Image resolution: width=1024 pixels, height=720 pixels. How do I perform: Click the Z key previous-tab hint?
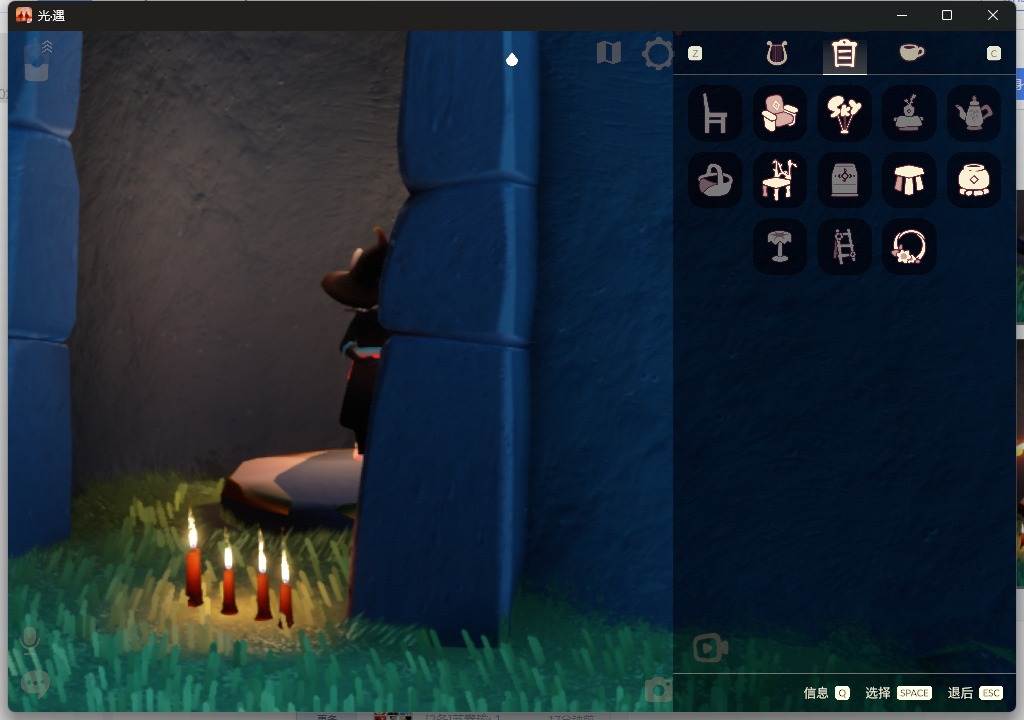695,54
